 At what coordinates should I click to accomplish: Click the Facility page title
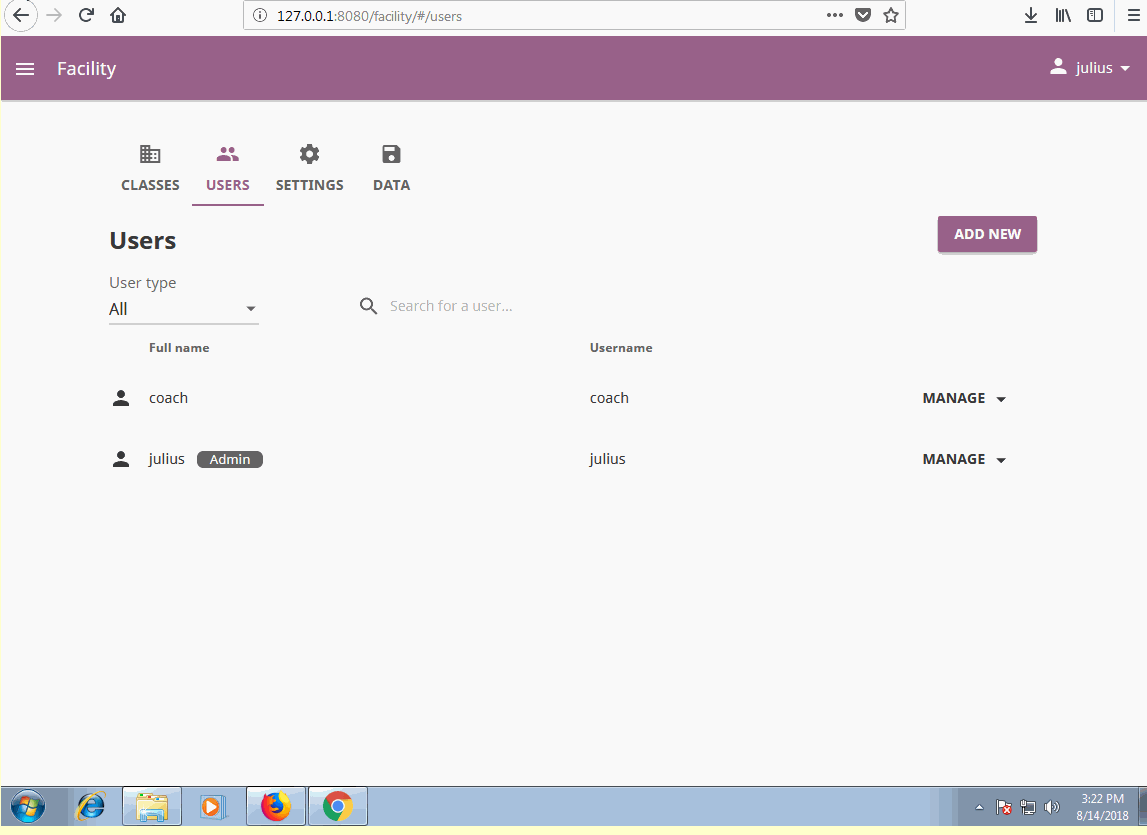point(86,68)
